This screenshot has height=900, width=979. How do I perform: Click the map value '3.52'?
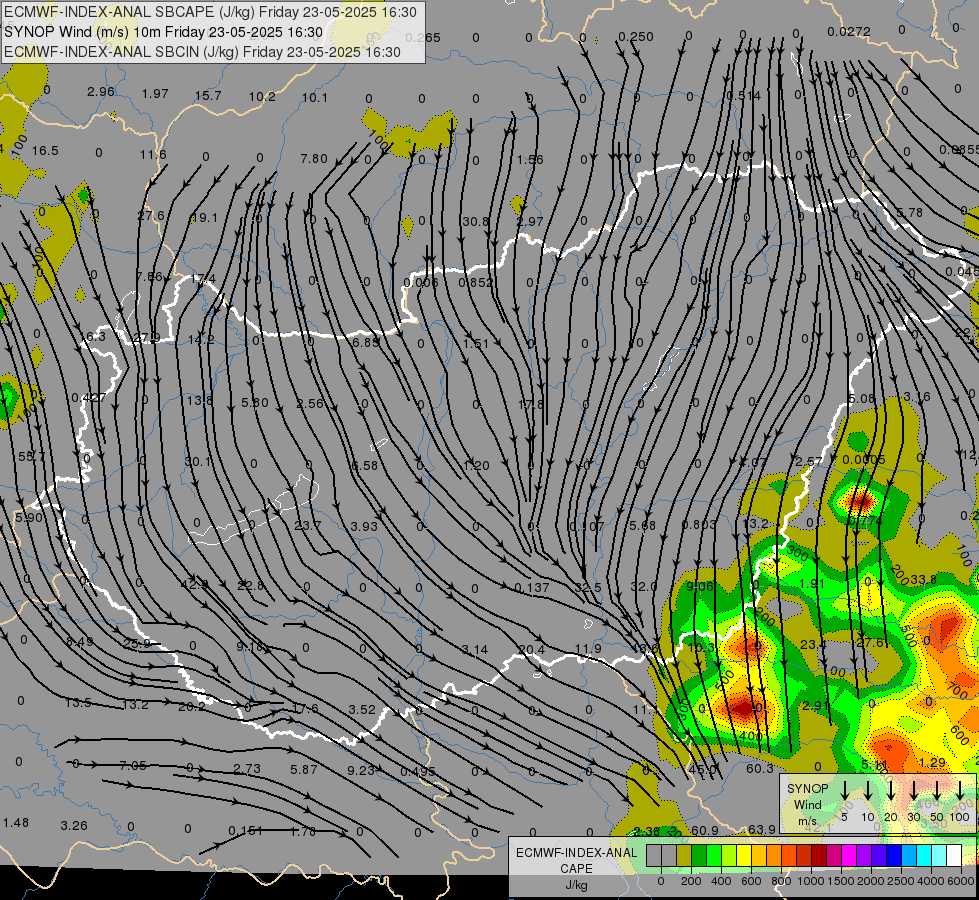pyautogui.click(x=362, y=710)
